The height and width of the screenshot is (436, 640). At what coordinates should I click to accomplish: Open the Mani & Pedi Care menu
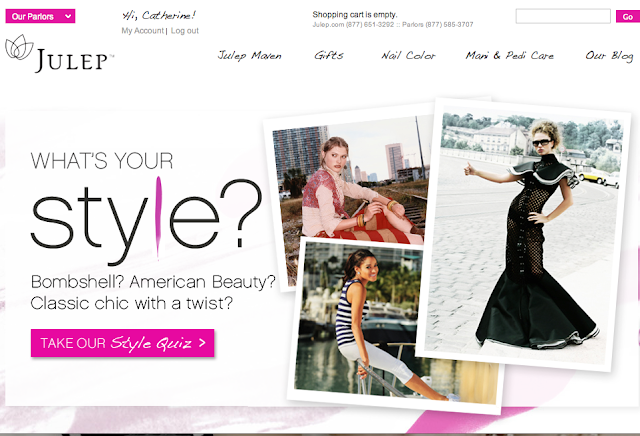point(510,55)
